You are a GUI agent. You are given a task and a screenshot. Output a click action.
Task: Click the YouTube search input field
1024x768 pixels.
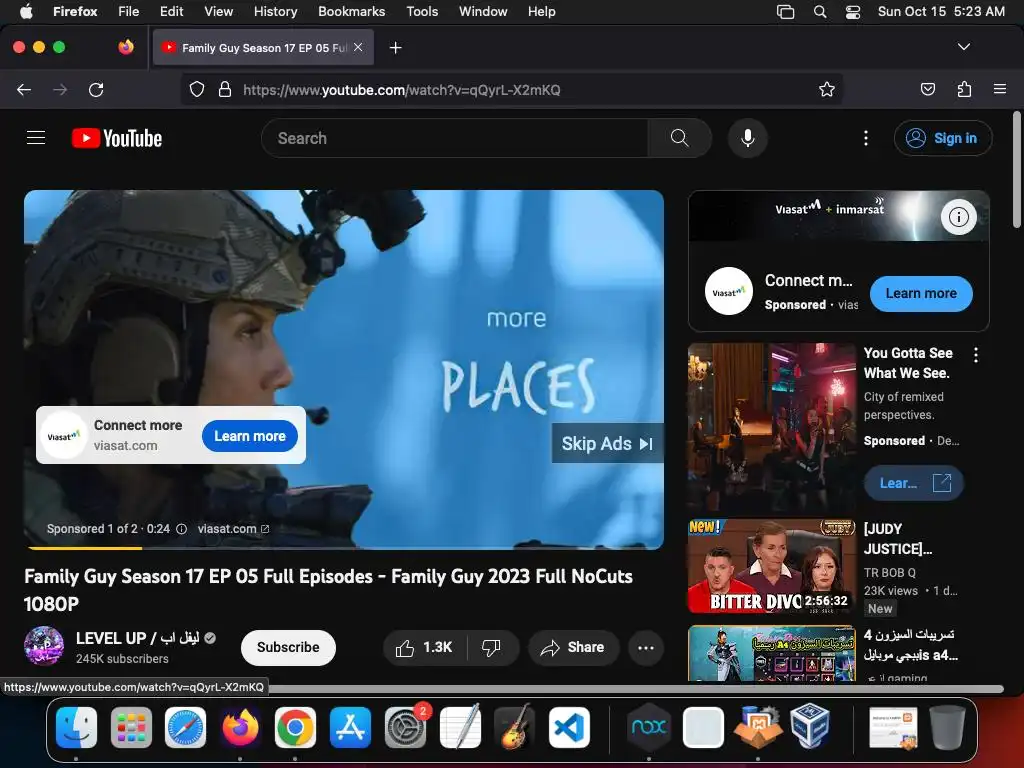tap(455, 138)
